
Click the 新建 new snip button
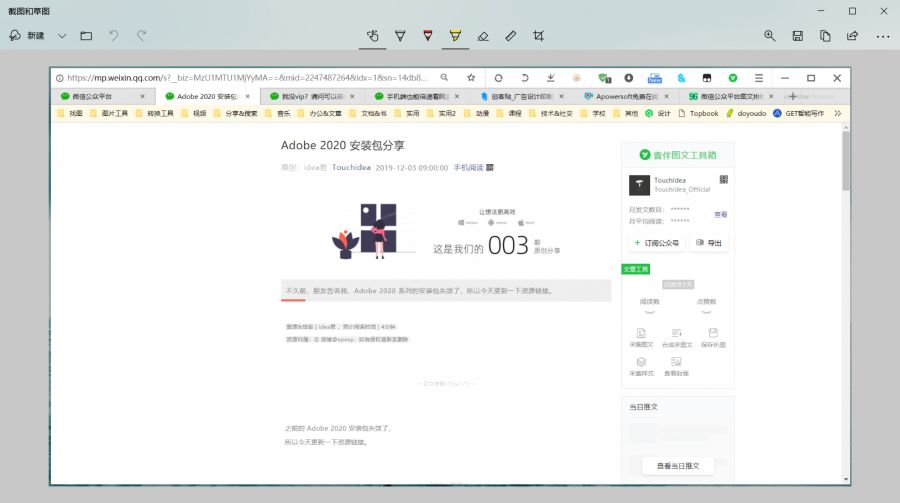coord(27,36)
